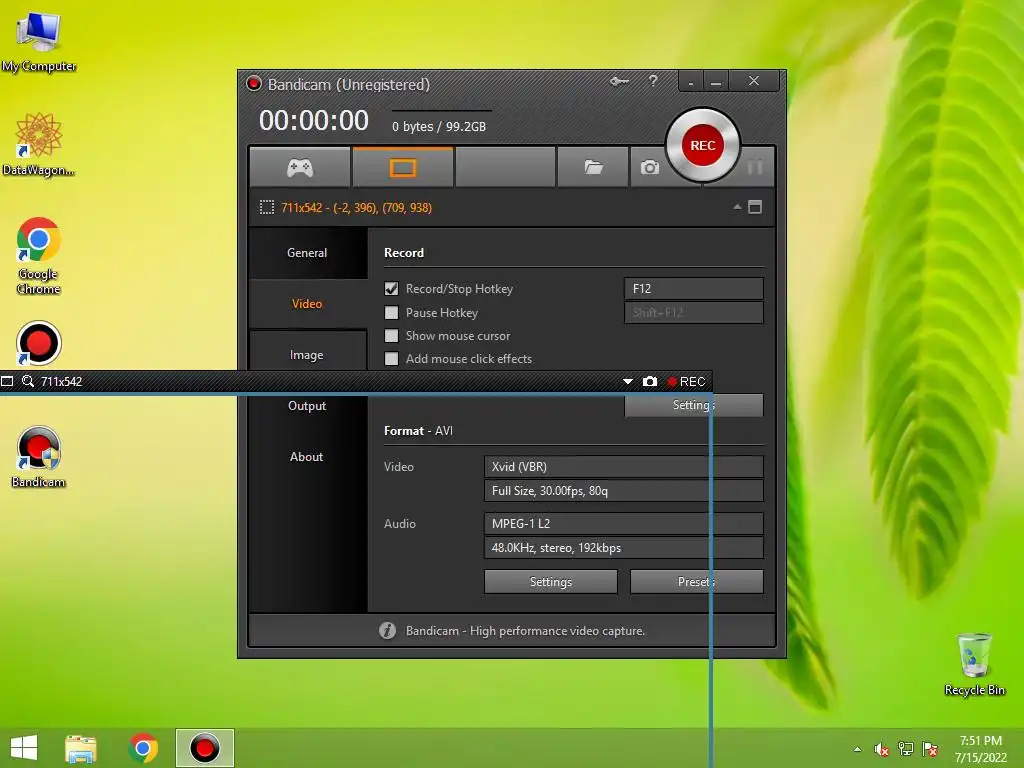The height and width of the screenshot is (768, 1024).
Task: Open the Presets button
Action: click(x=696, y=581)
